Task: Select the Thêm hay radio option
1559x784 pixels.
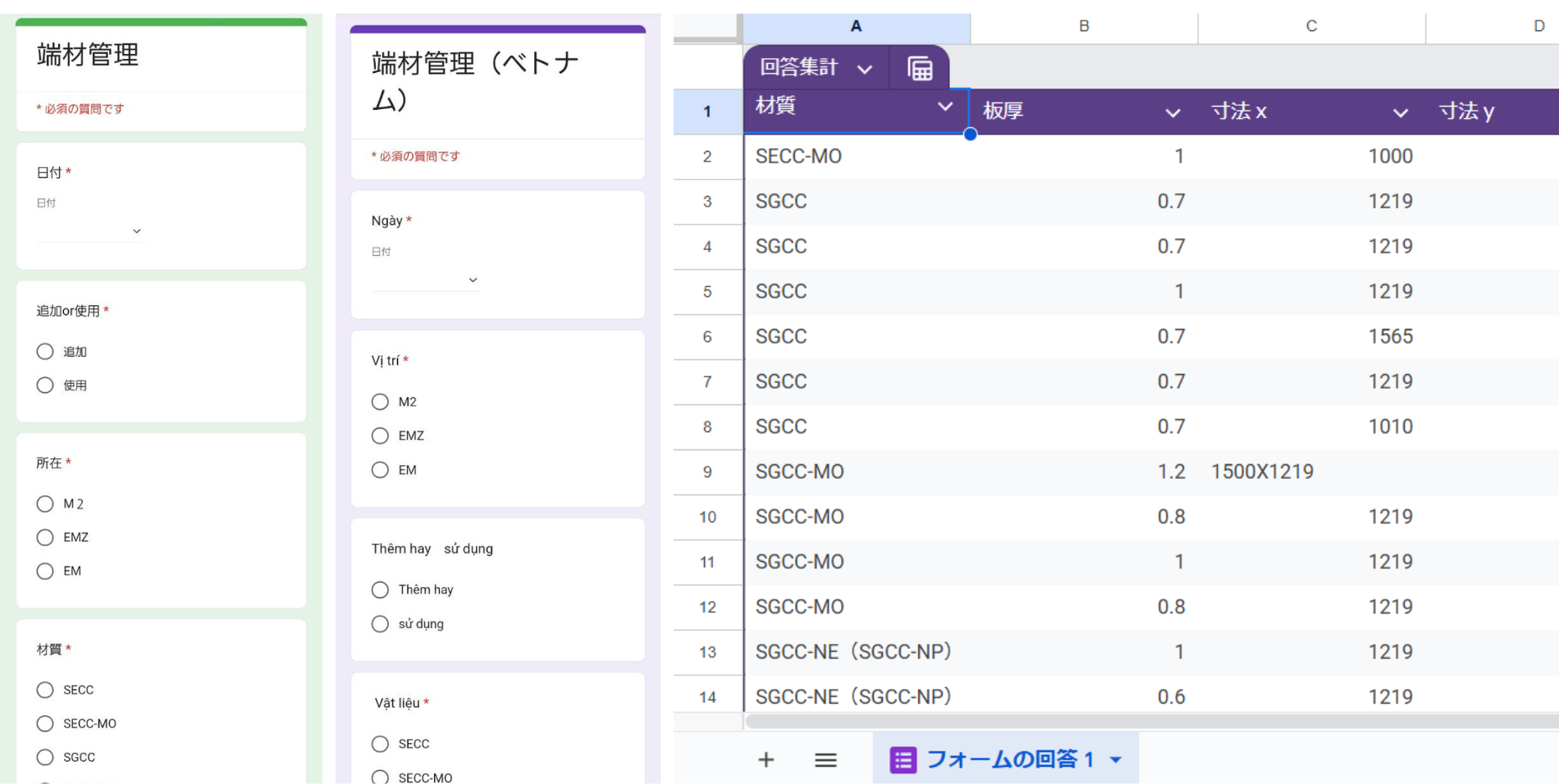Action: point(380,590)
